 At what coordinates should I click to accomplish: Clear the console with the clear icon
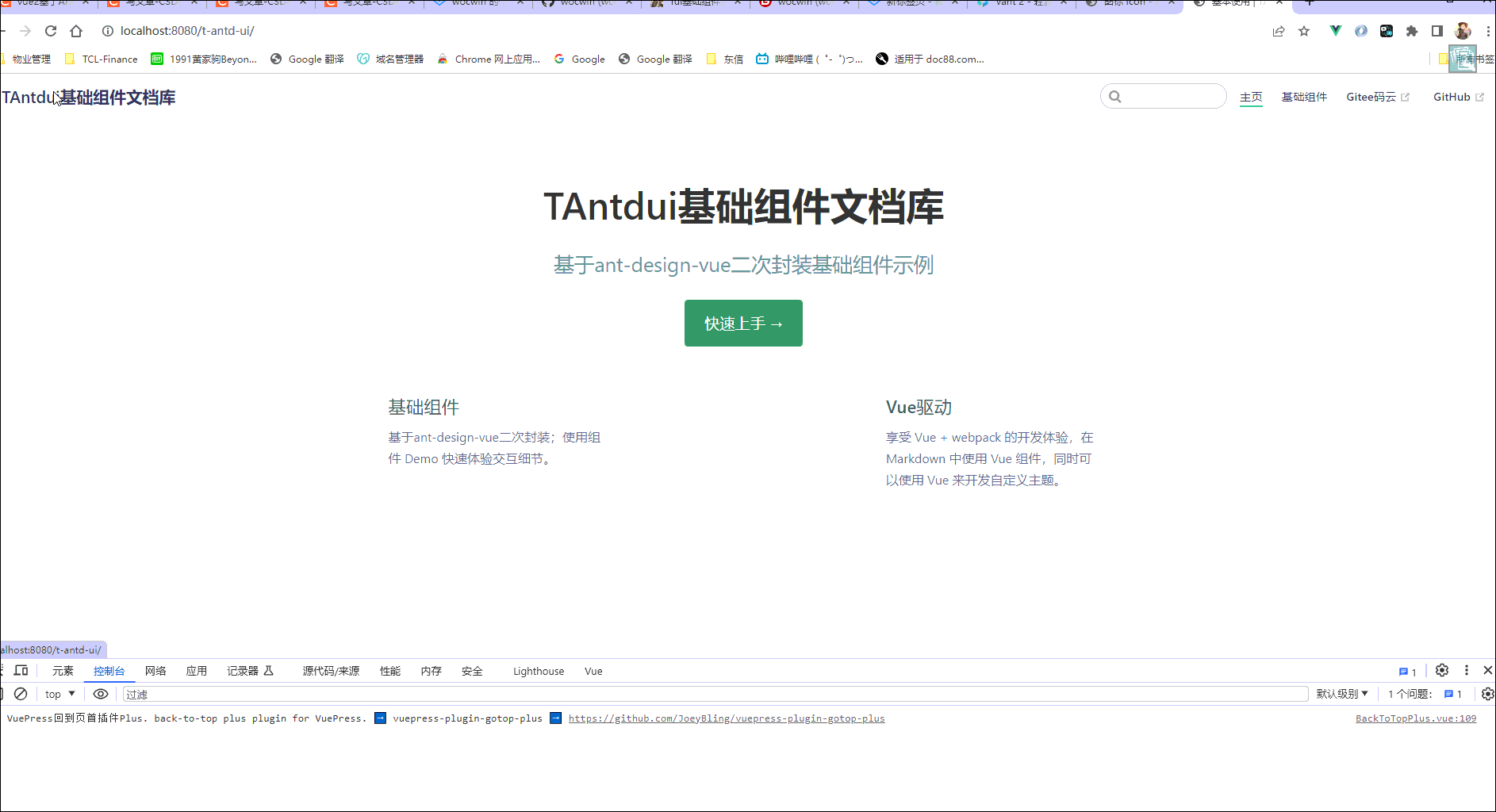21,693
